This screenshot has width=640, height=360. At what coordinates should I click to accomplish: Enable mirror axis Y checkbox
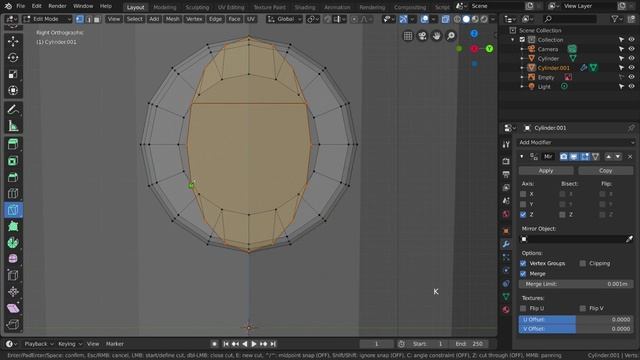tap(523, 204)
